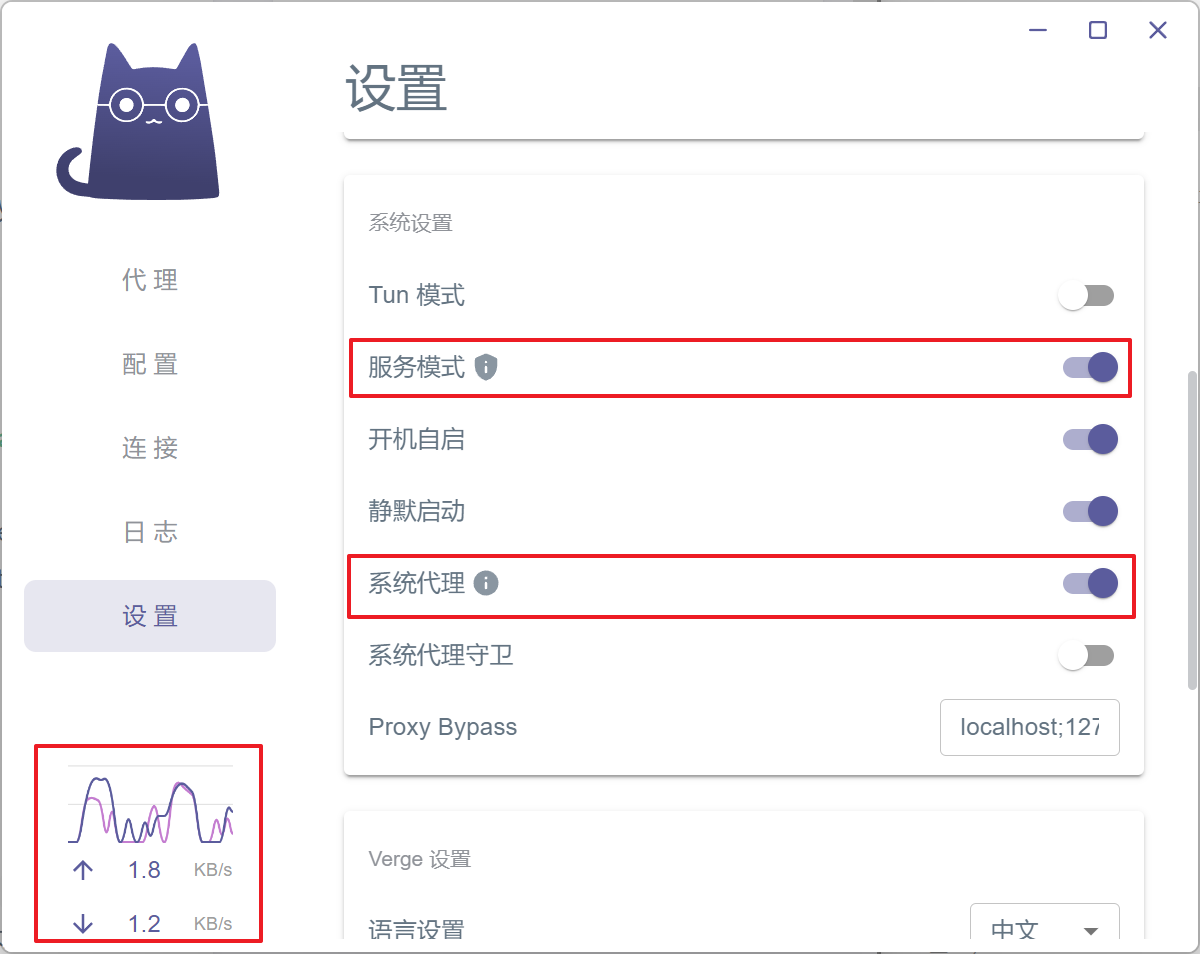Switch to the 连接 tab
The image size is (1200, 954).
[x=149, y=449]
